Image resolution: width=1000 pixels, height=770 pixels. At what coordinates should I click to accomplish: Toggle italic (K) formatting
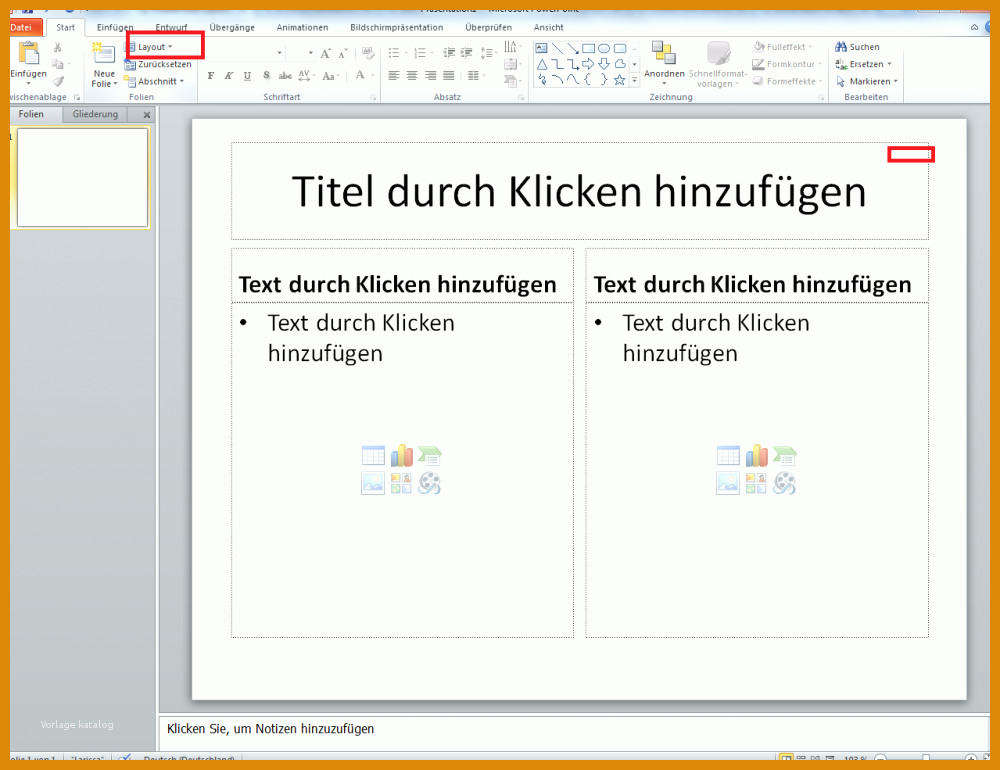click(229, 76)
